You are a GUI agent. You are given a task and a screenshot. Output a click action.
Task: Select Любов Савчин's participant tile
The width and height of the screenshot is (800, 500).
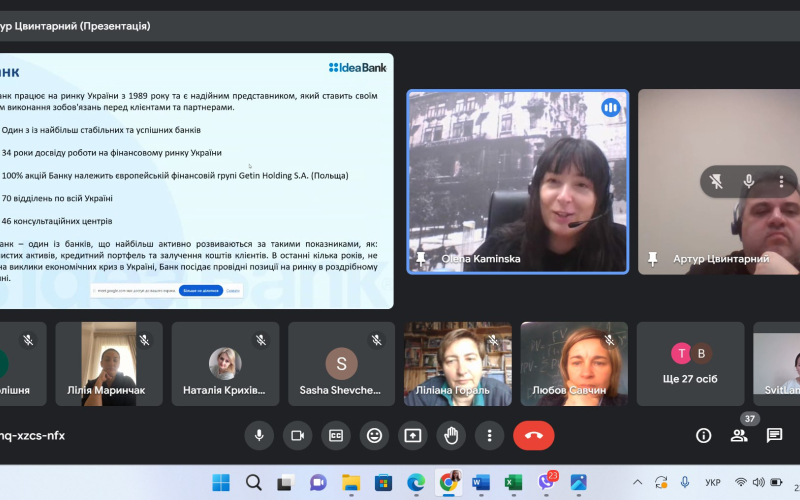click(574, 364)
